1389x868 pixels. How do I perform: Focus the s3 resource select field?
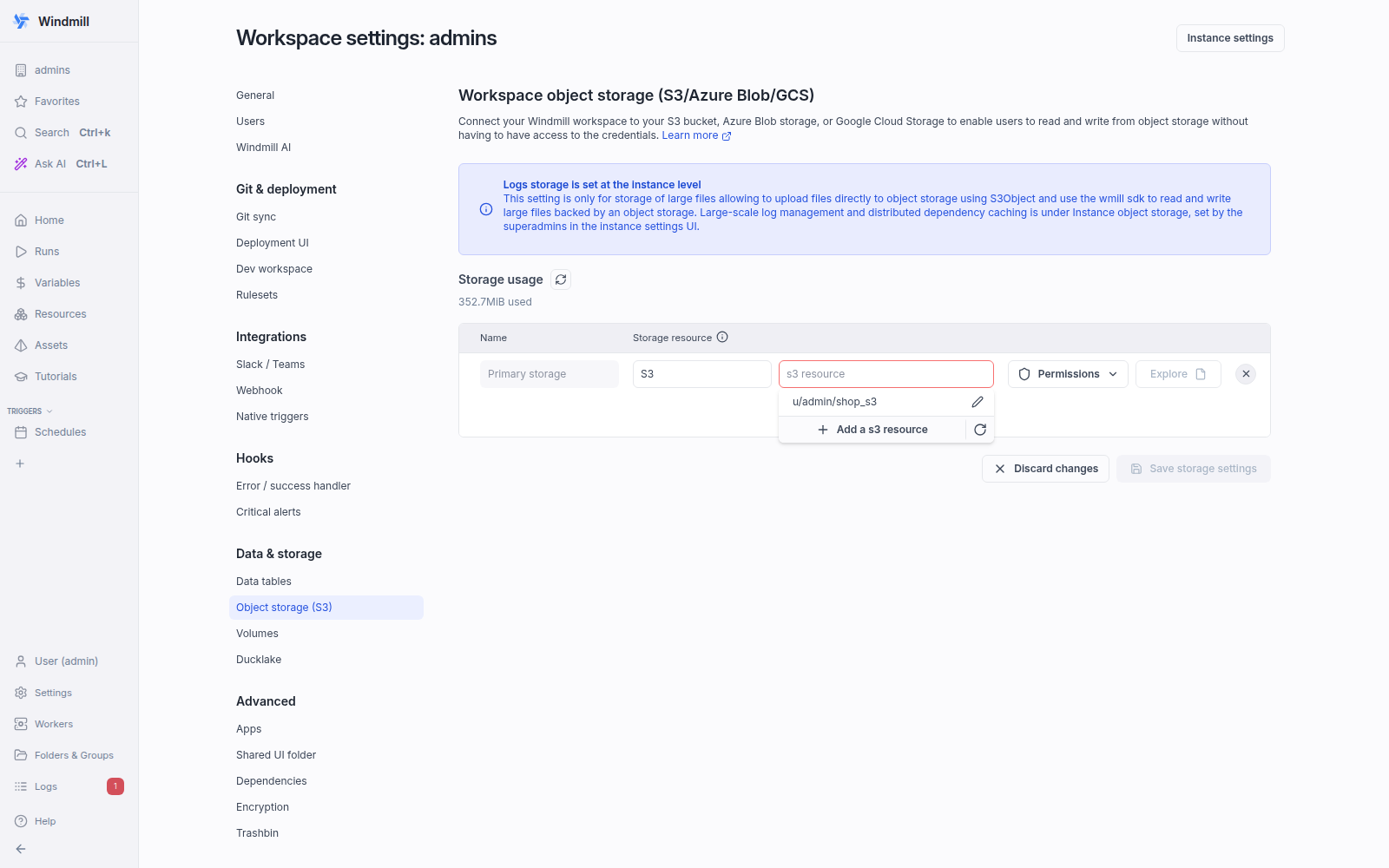pos(886,374)
